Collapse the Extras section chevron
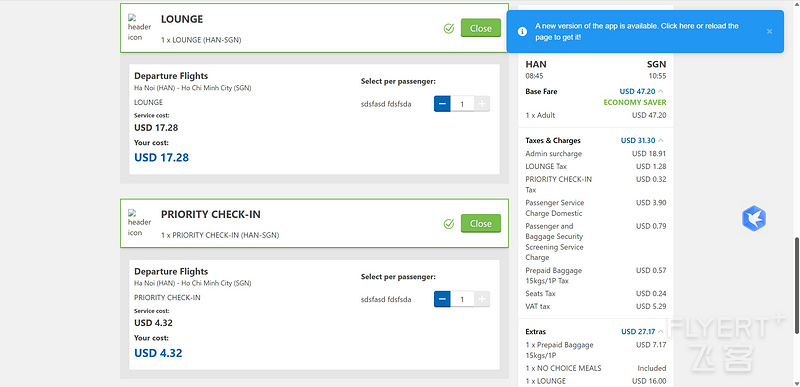The width and height of the screenshot is (800, 387). click(x=662, y=331)
